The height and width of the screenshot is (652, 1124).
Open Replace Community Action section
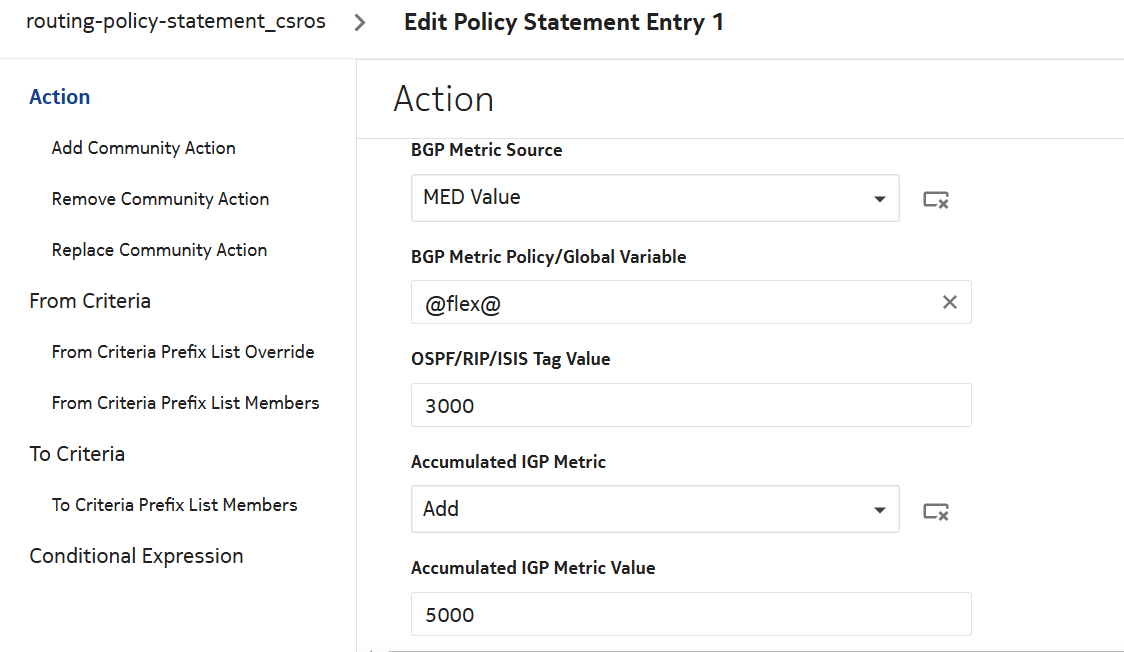pyautogui.click(x=159, y=250)
